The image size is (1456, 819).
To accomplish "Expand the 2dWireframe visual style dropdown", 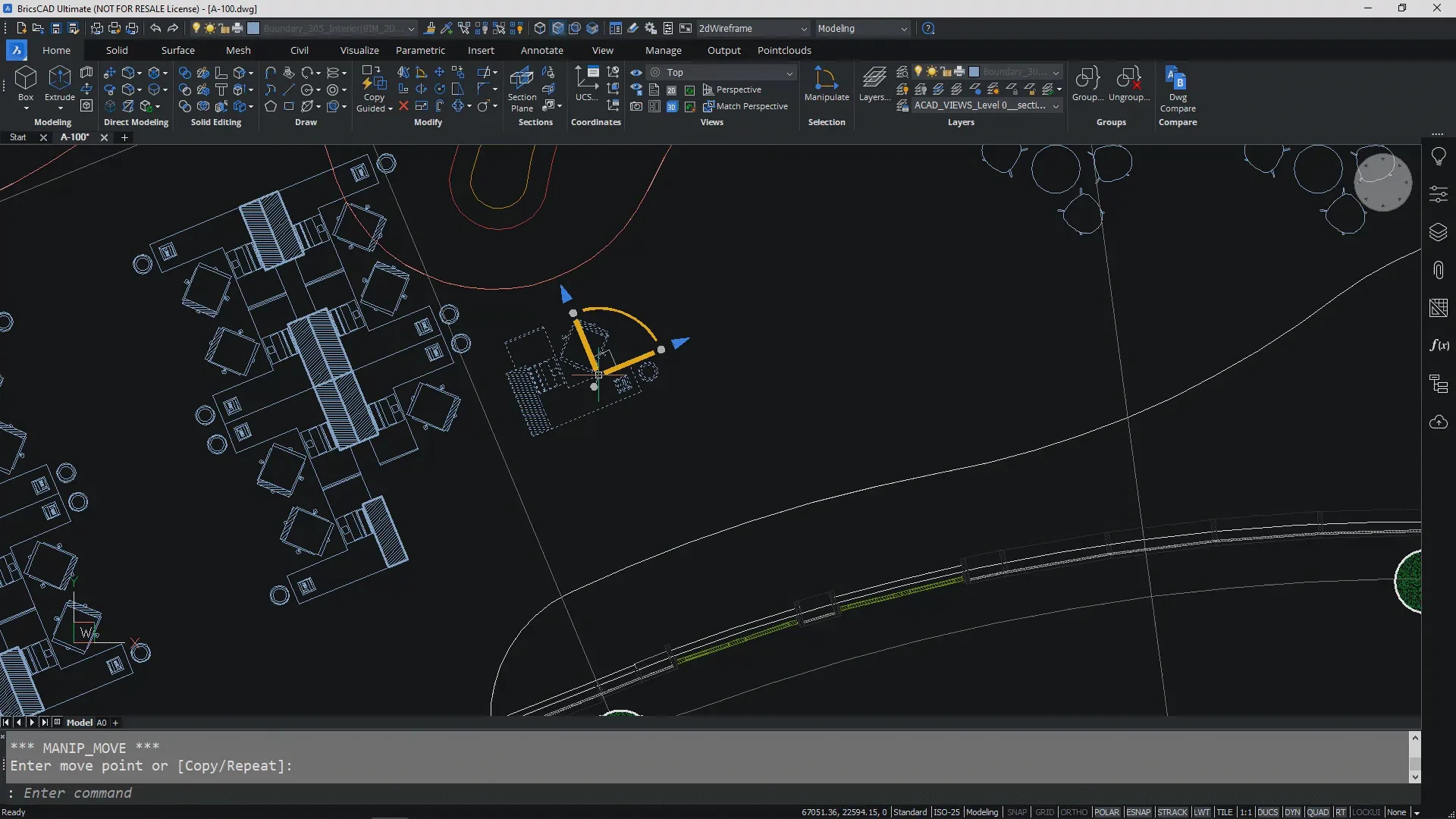I will [x=804, y=28].
